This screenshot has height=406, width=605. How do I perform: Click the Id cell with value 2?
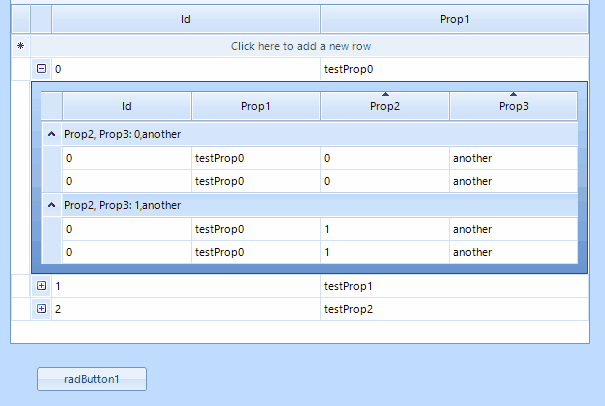click(x=186, y=309)
